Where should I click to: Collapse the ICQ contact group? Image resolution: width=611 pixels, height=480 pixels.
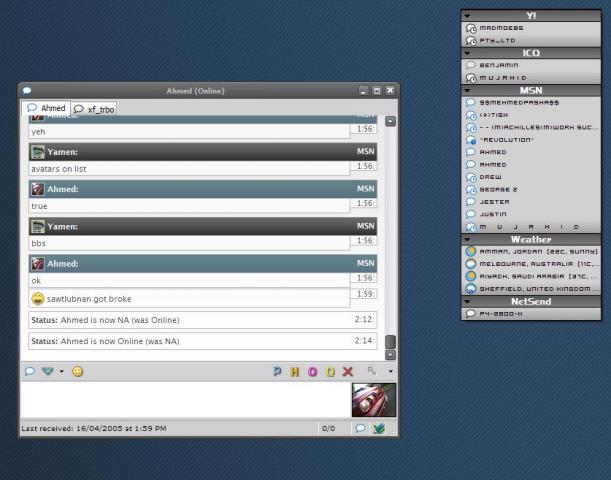(x=467, y=53)
